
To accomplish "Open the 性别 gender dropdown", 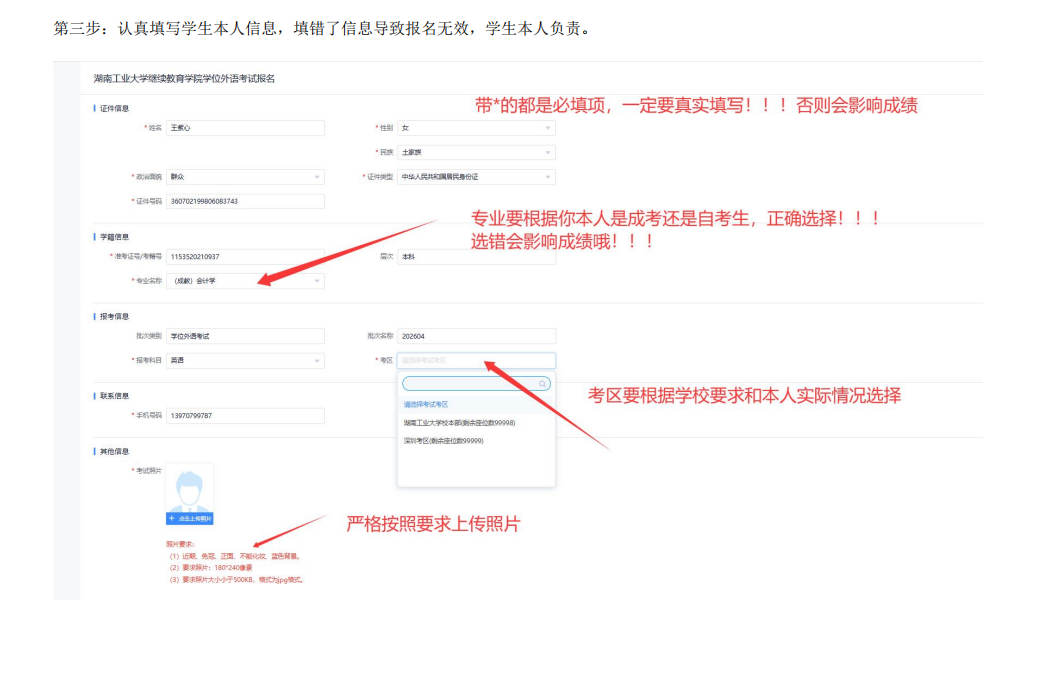I will coord(476,128).
